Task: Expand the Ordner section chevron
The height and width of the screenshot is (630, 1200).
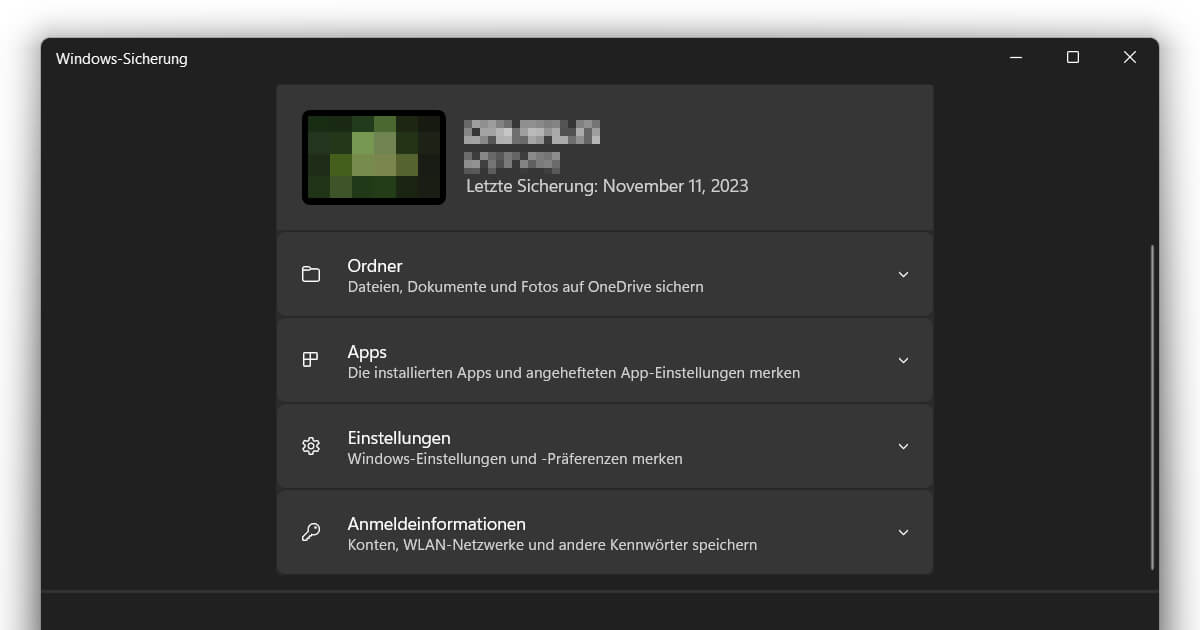Action: [x=903, y=273]
